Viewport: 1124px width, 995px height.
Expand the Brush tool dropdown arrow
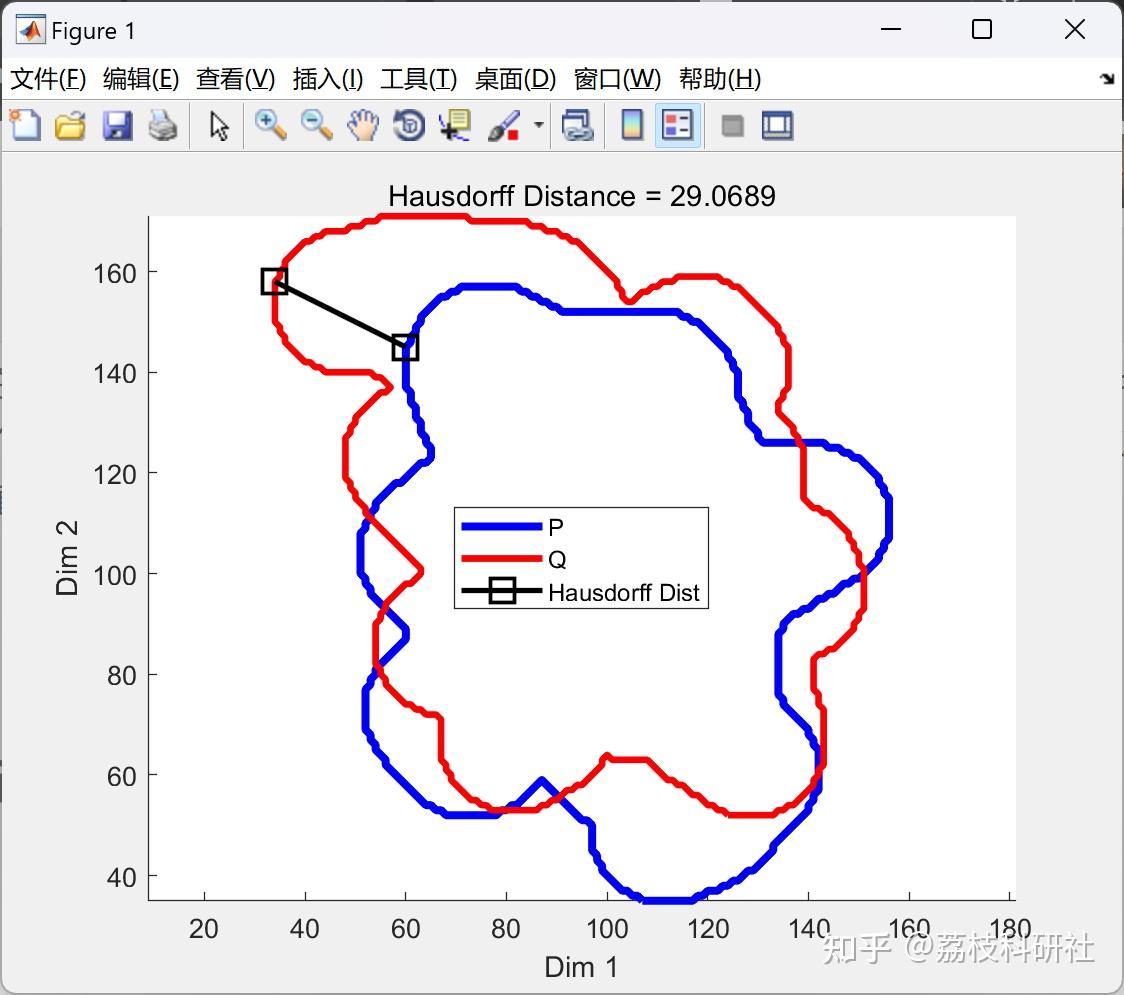(x=539, y=125)
